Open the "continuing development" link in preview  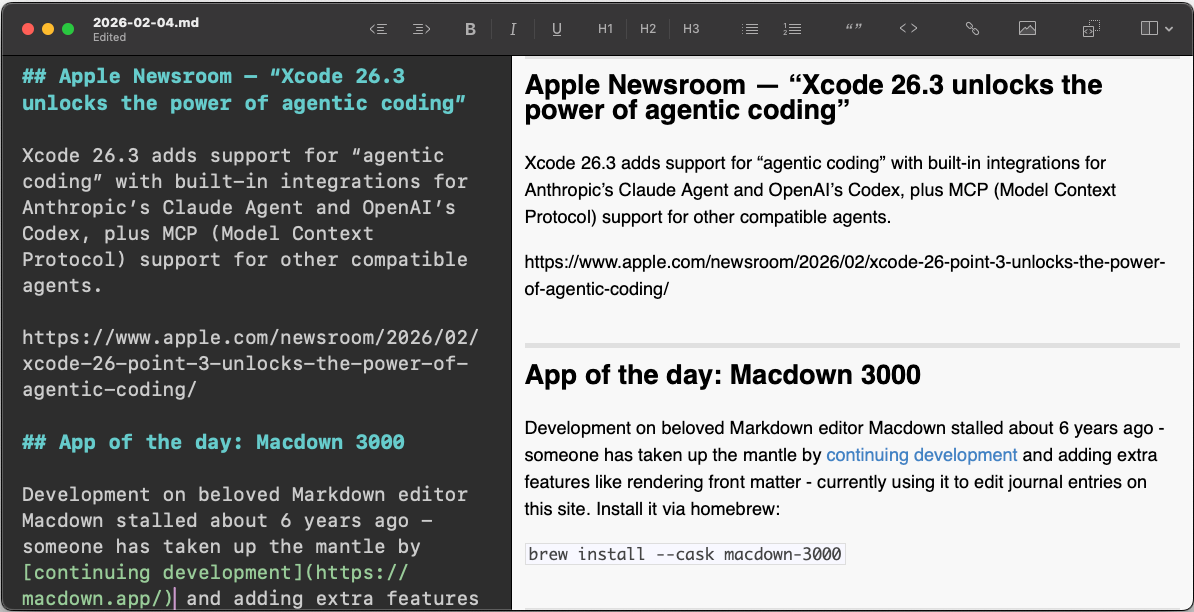pos(921,455)
